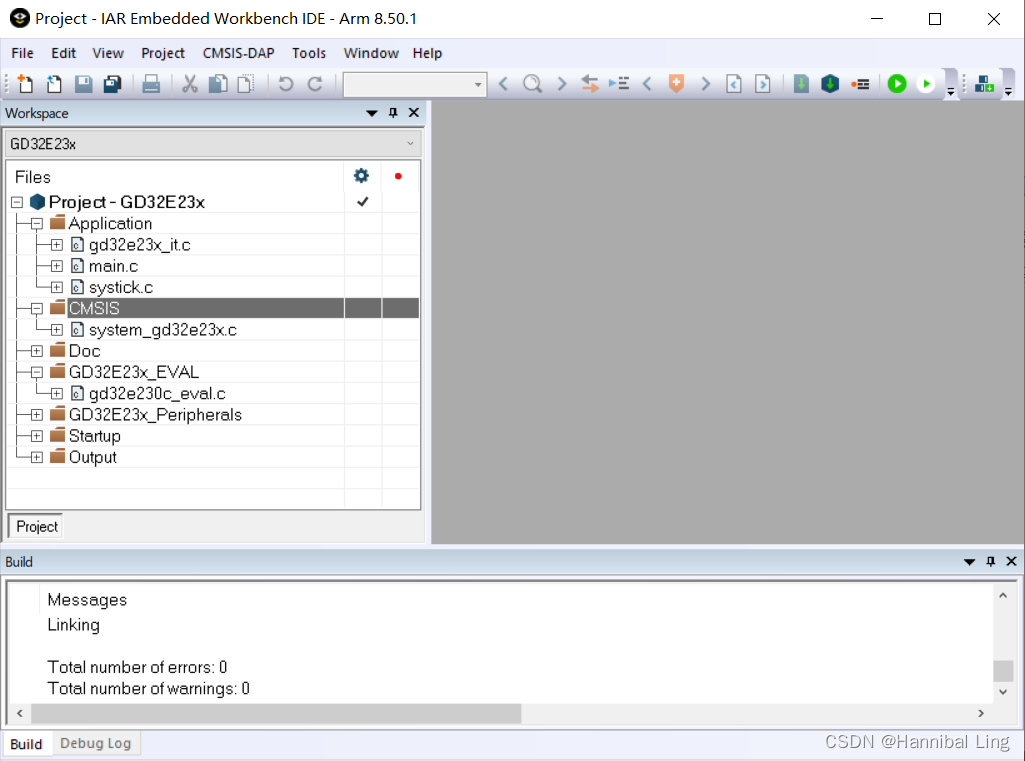The width and height of the screenshot is (1025, 761).
Task: Click the Navigate Forward page icon
Action: coord(763,84)
